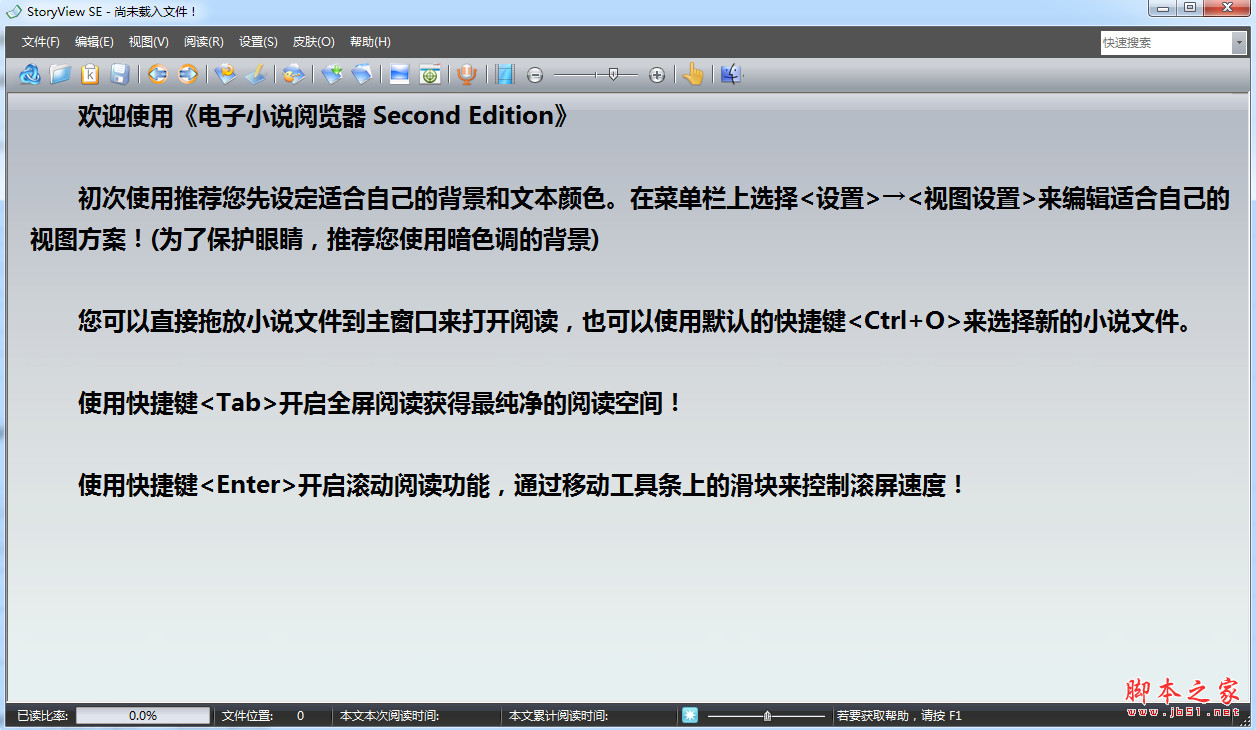Click the text line about Tab fullscreen reading
The width and height of the screenshot is (1256, 730).
pos(380,404)
